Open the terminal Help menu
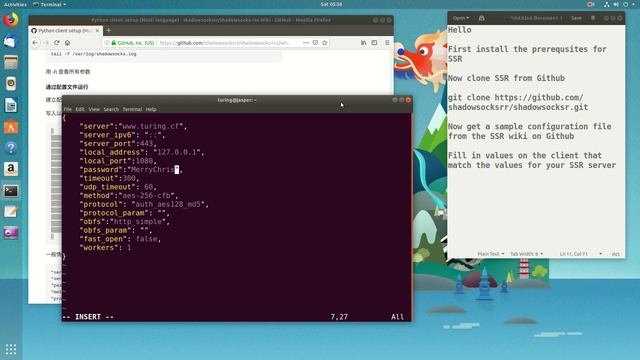Image resolution: width=640 pixels, height=360 pixels. (151, 109)
